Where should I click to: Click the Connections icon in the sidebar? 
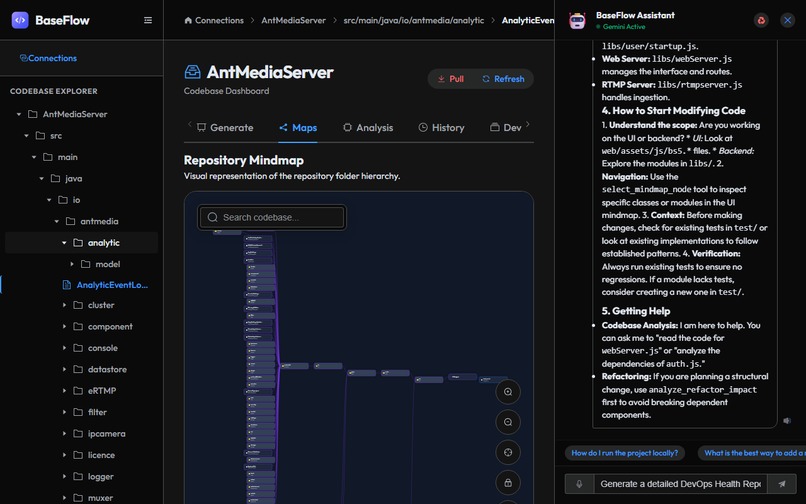tap(24, 58)
